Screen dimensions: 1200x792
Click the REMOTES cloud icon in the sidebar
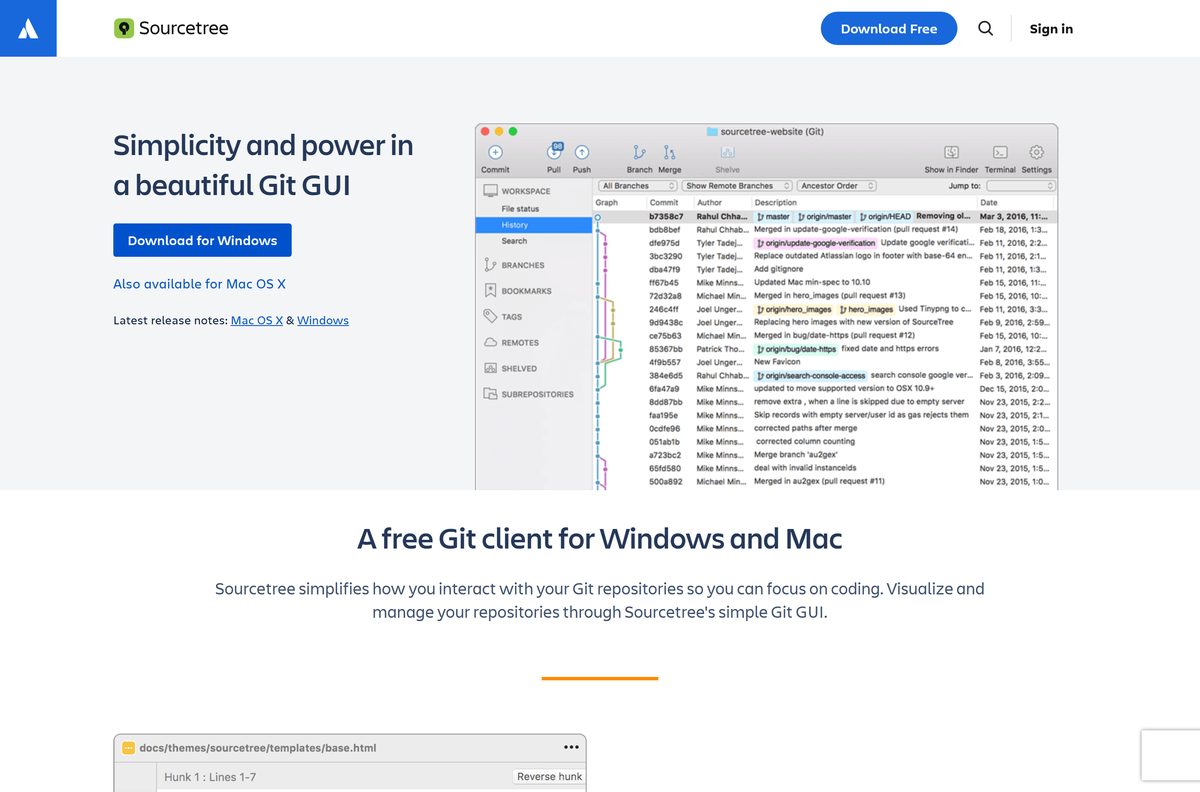(490, 342)
